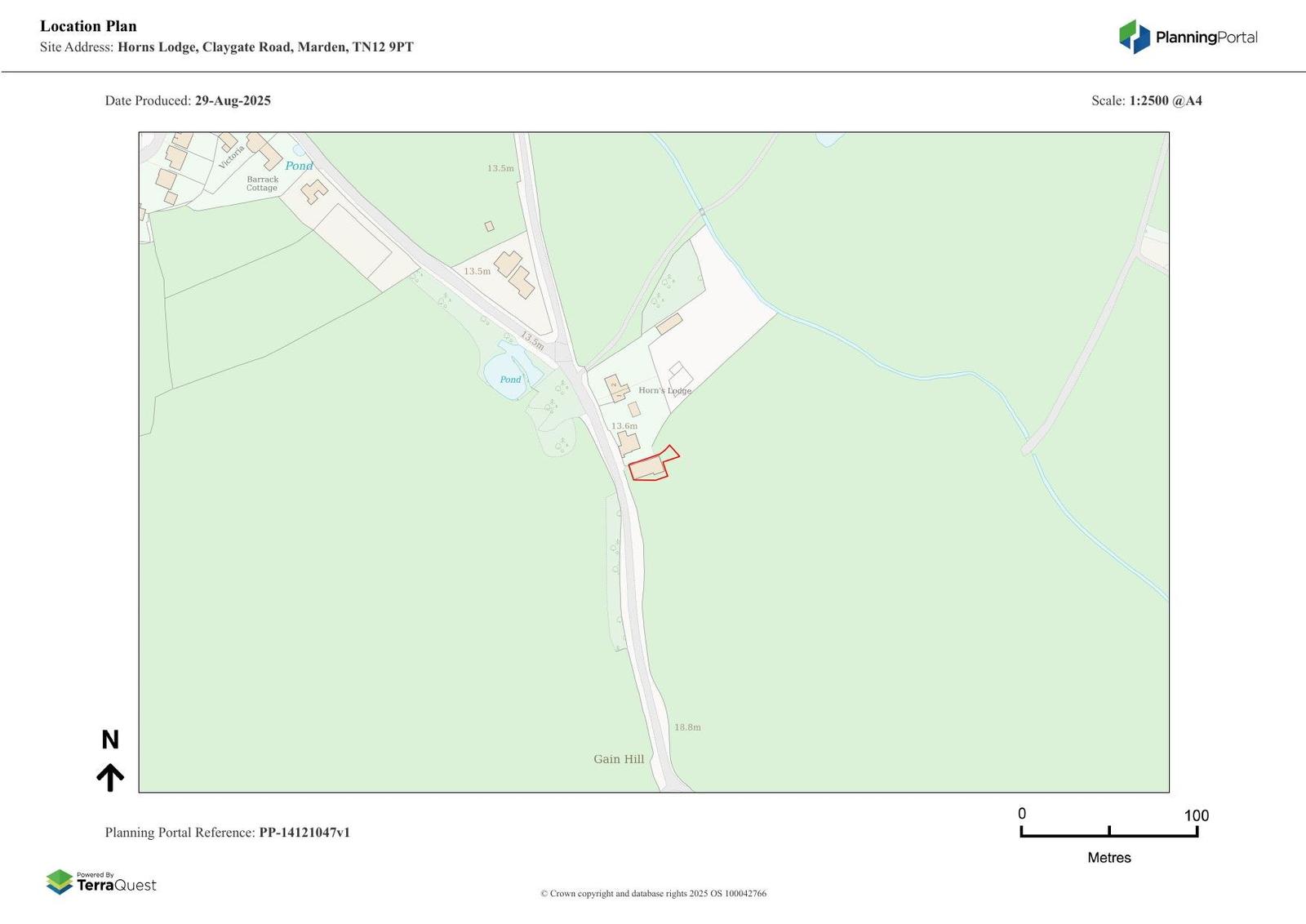
Task: Click the Planning Portal Reference PP-14121047v1
Action: [228, 833]
